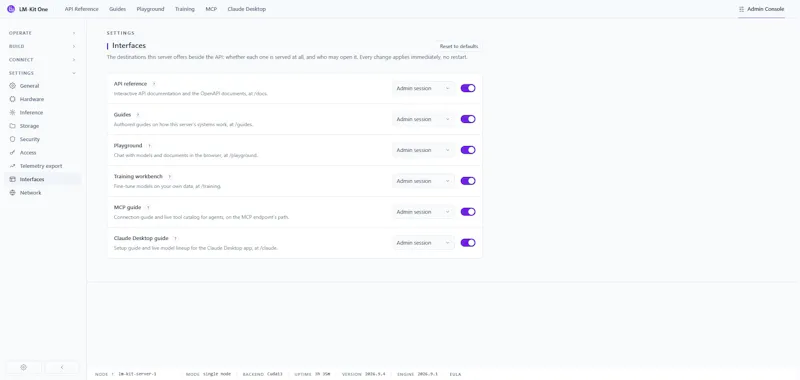This screenshot has height=380, width=800.
Task: Open the Training top tab
Action: 185,9
